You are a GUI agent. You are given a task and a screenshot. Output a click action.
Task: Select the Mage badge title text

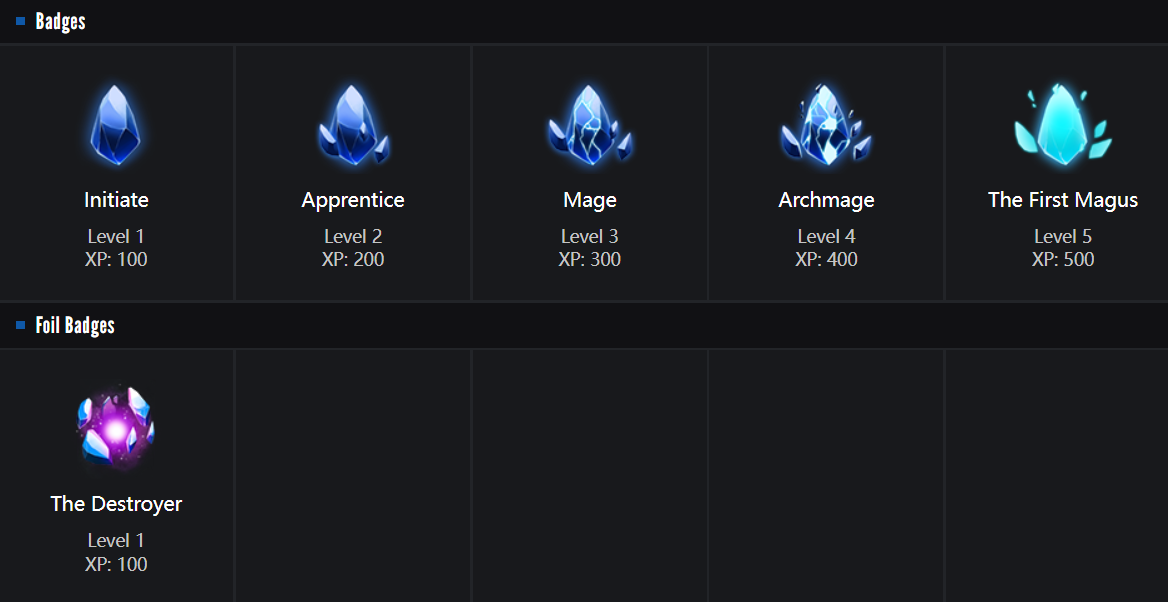pos(590,200)
